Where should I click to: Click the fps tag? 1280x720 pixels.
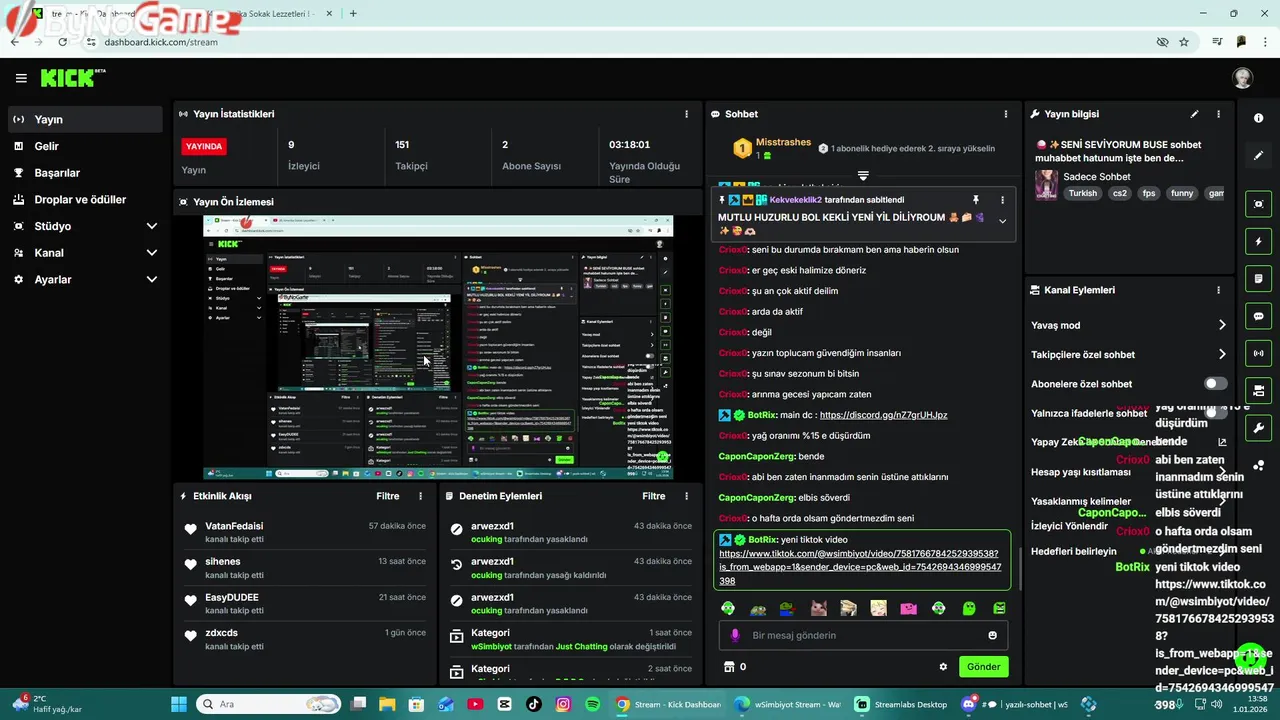click(1149, 194)
